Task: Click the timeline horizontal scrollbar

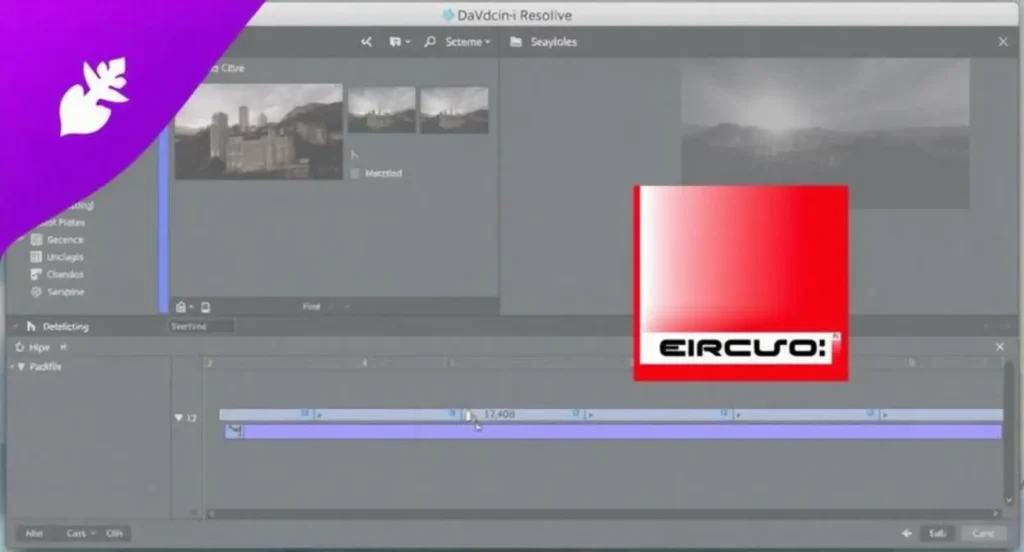Action: tap(603, 514)
